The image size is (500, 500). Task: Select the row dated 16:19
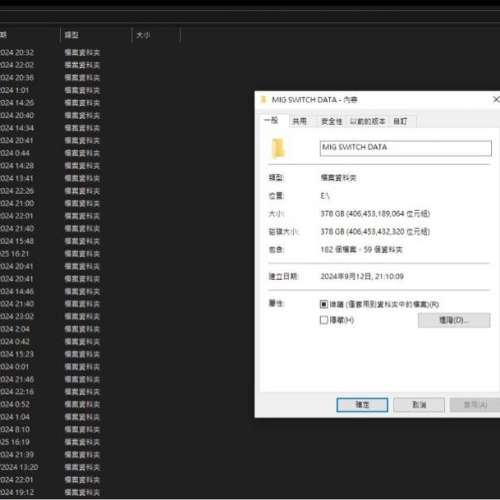click(50, 442)
